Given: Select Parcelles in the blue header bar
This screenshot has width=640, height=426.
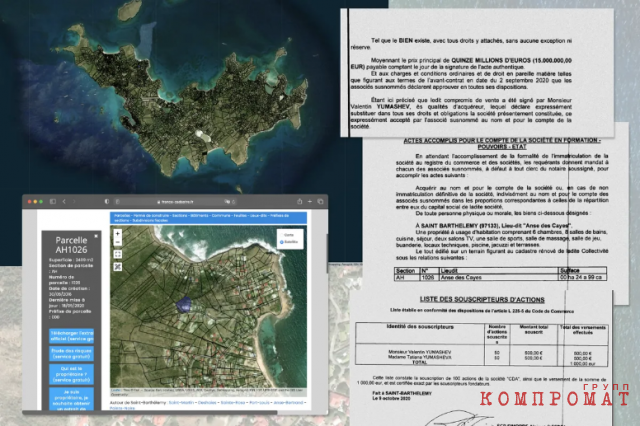Looking at the screenshot, I should (122, 215).
